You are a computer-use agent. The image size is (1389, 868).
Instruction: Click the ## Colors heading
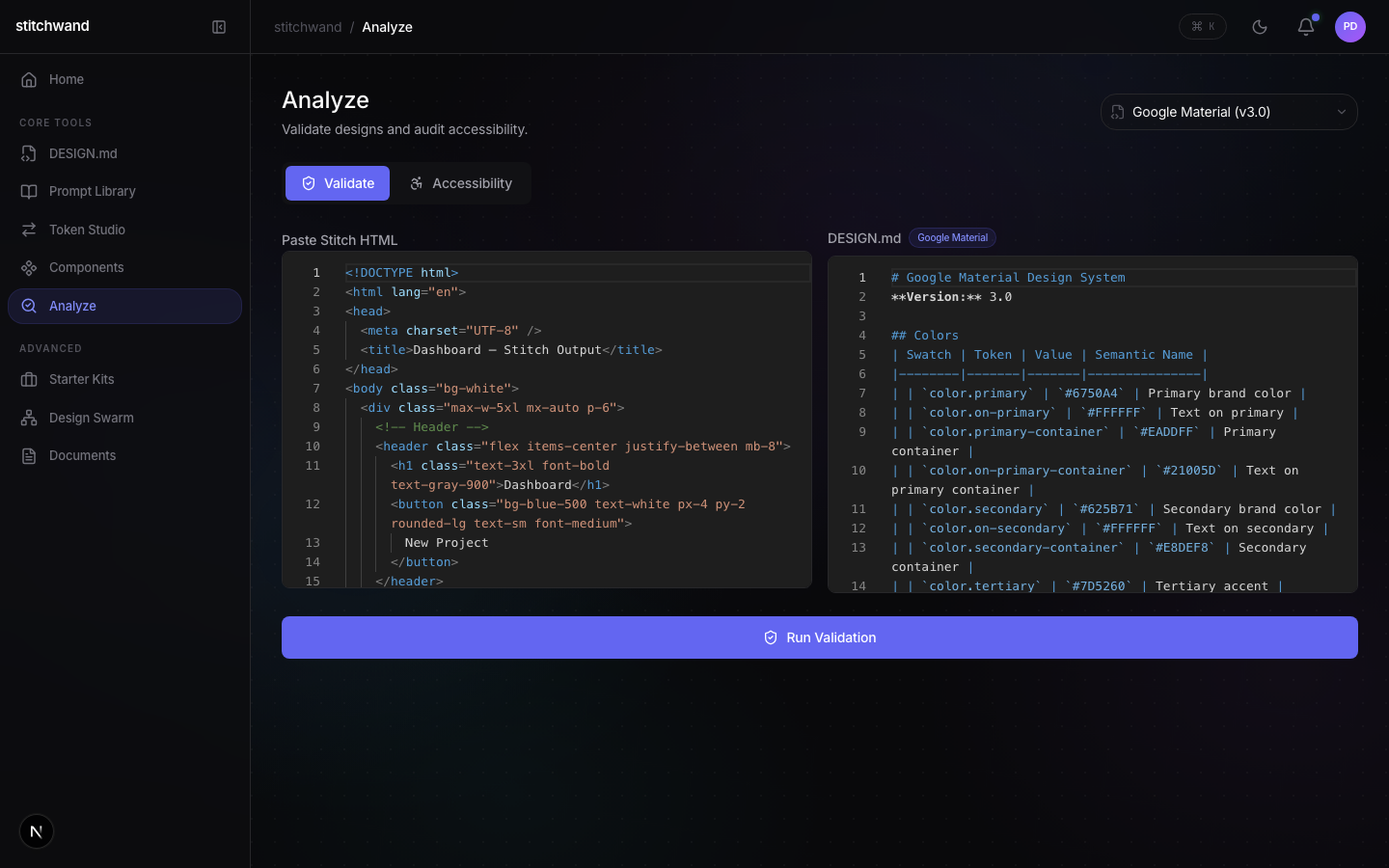pyautogui.click(x=925, y=336)
